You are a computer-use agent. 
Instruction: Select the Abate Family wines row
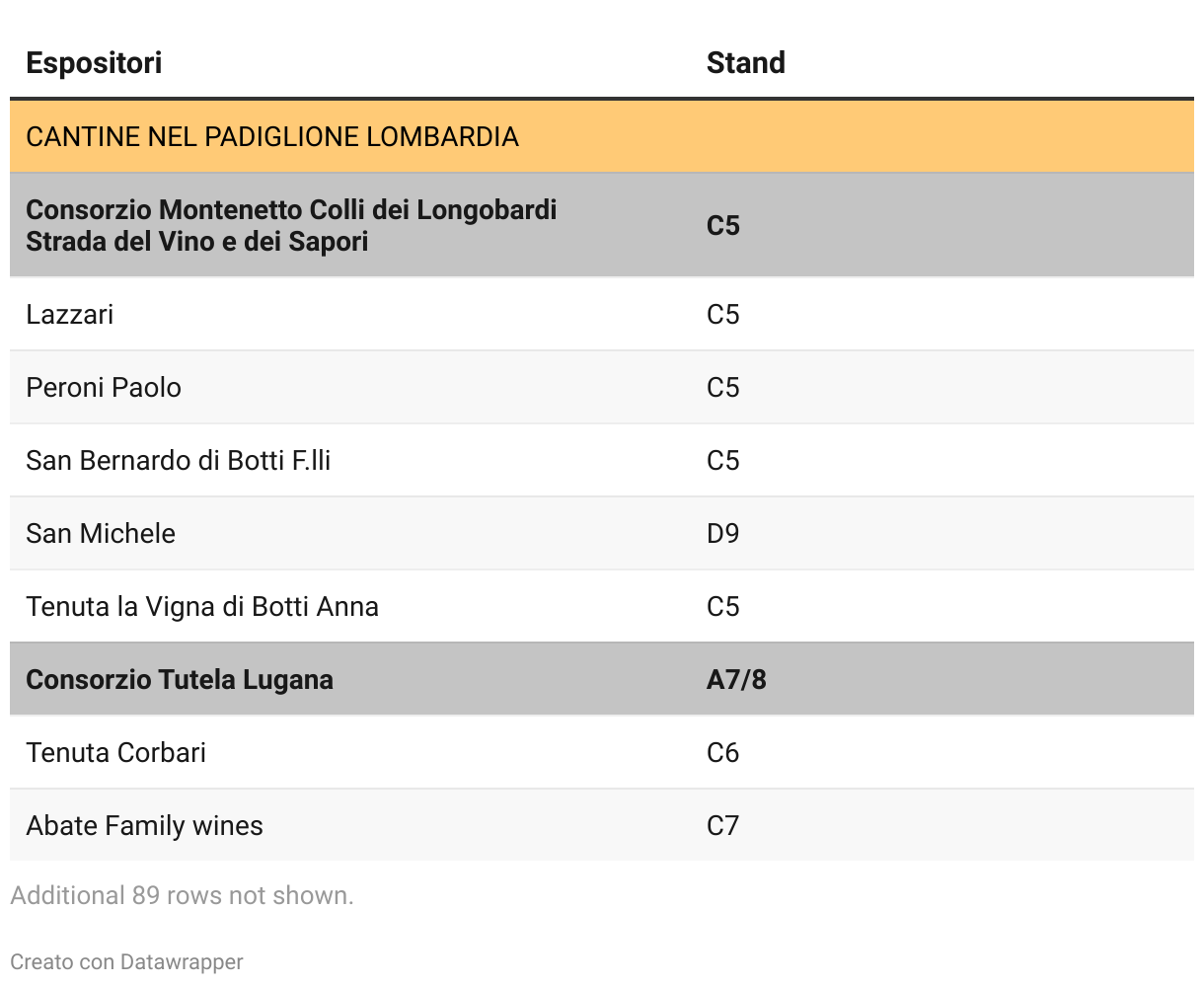click(x=602, y=826)
